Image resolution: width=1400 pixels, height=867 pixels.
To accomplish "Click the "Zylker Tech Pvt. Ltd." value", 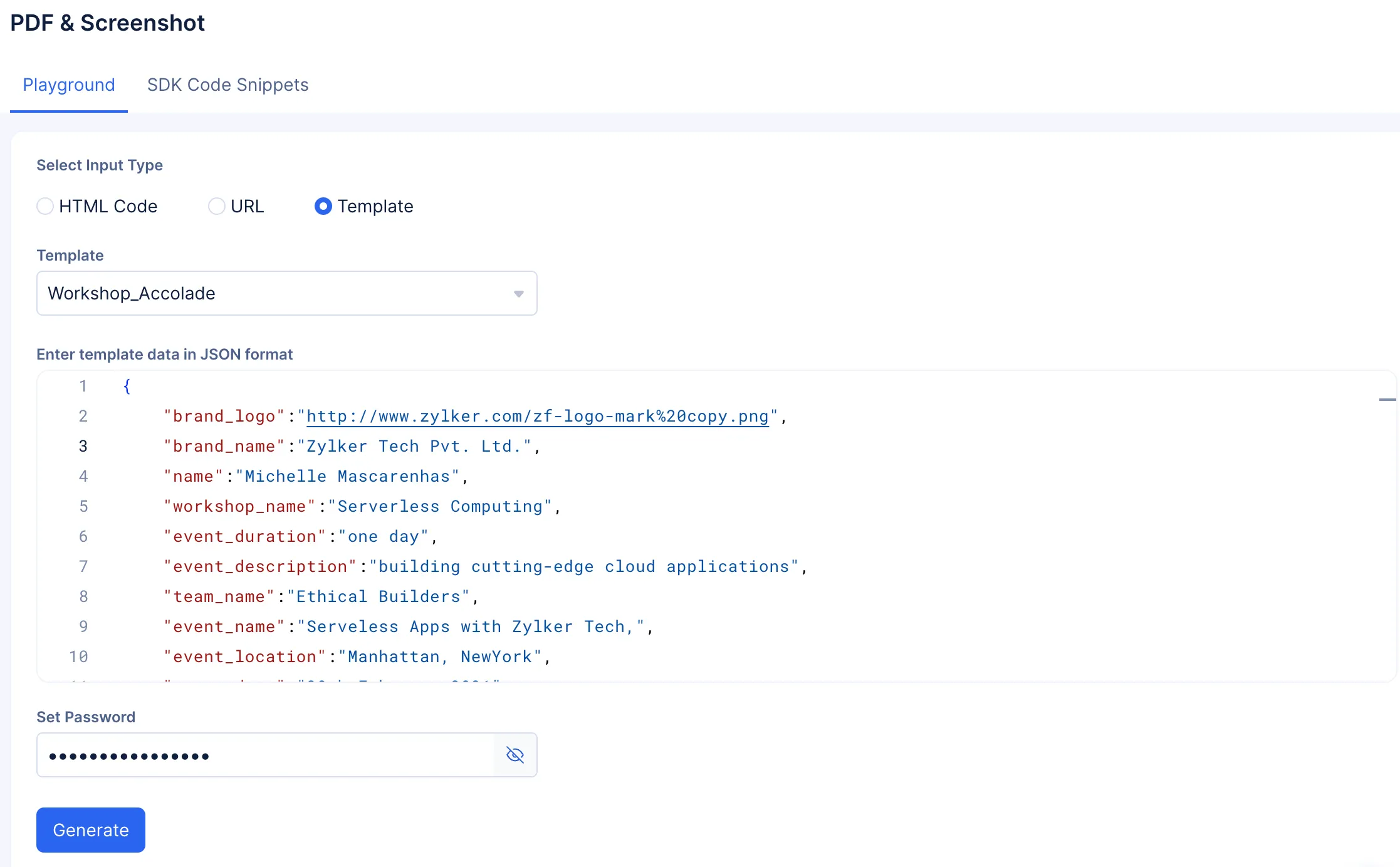I will [414, 446].
